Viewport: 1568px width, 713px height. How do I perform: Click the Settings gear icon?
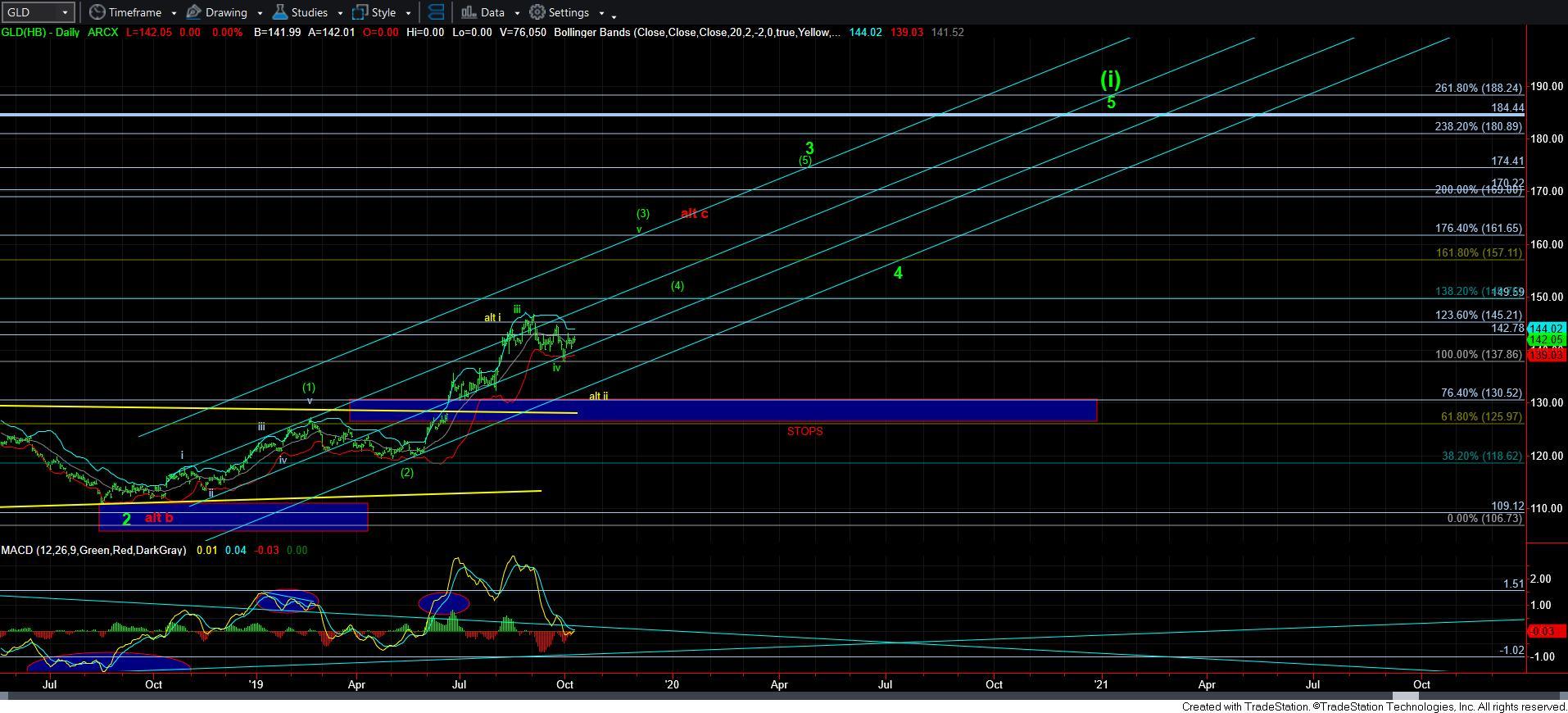pos(537,12)
